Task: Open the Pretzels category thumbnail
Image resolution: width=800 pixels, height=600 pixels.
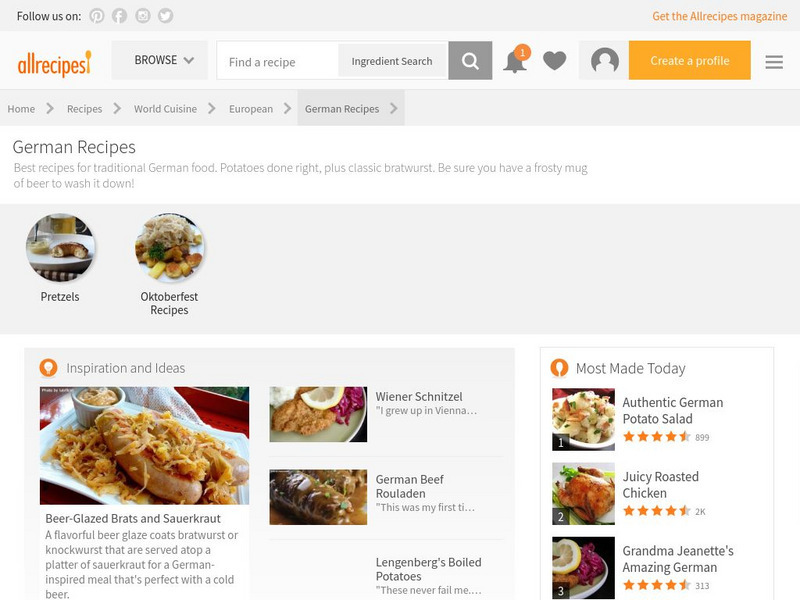Action: pos(60,248)
